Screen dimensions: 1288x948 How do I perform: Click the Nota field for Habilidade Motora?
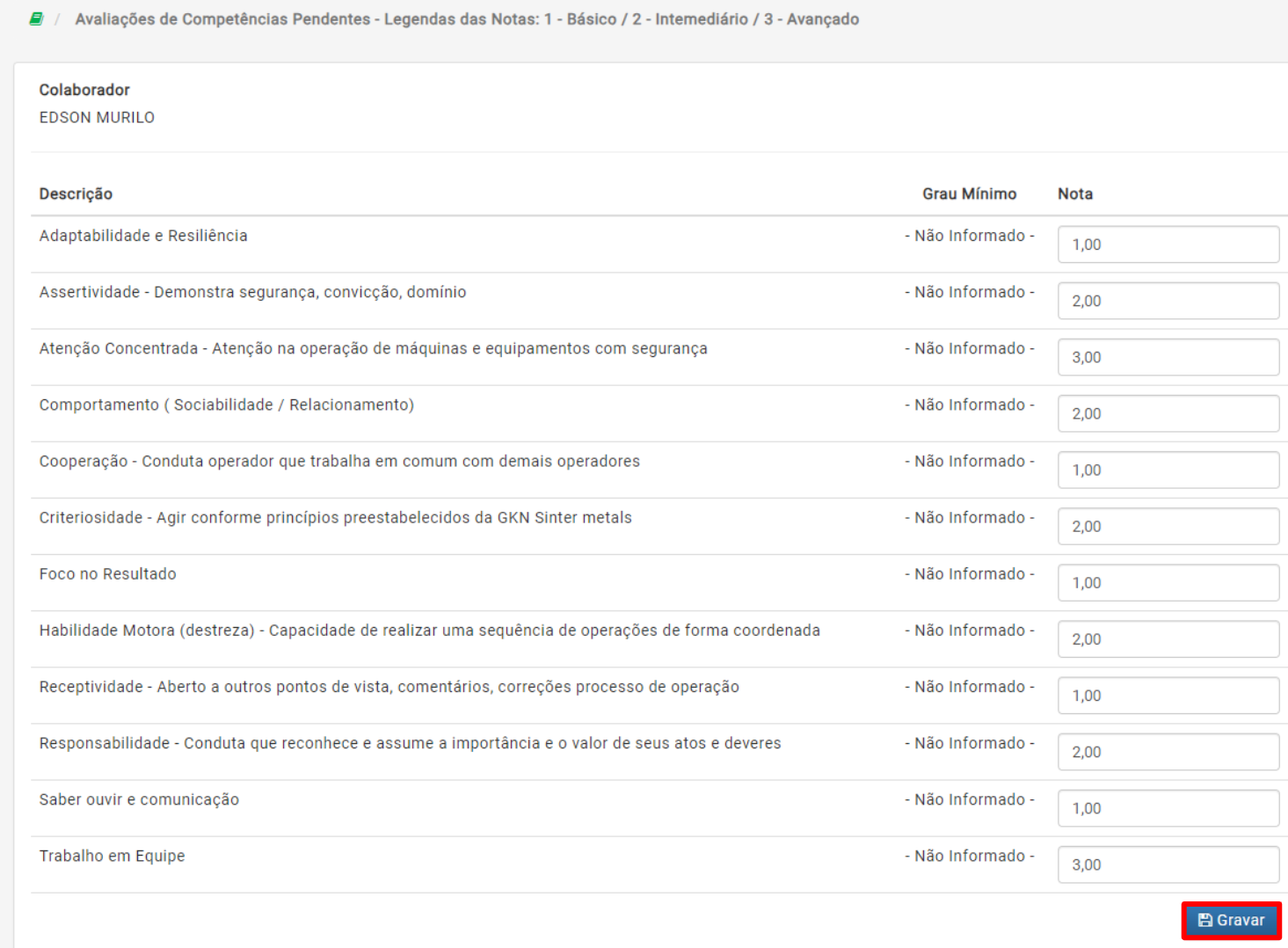tap(1168, 639)
